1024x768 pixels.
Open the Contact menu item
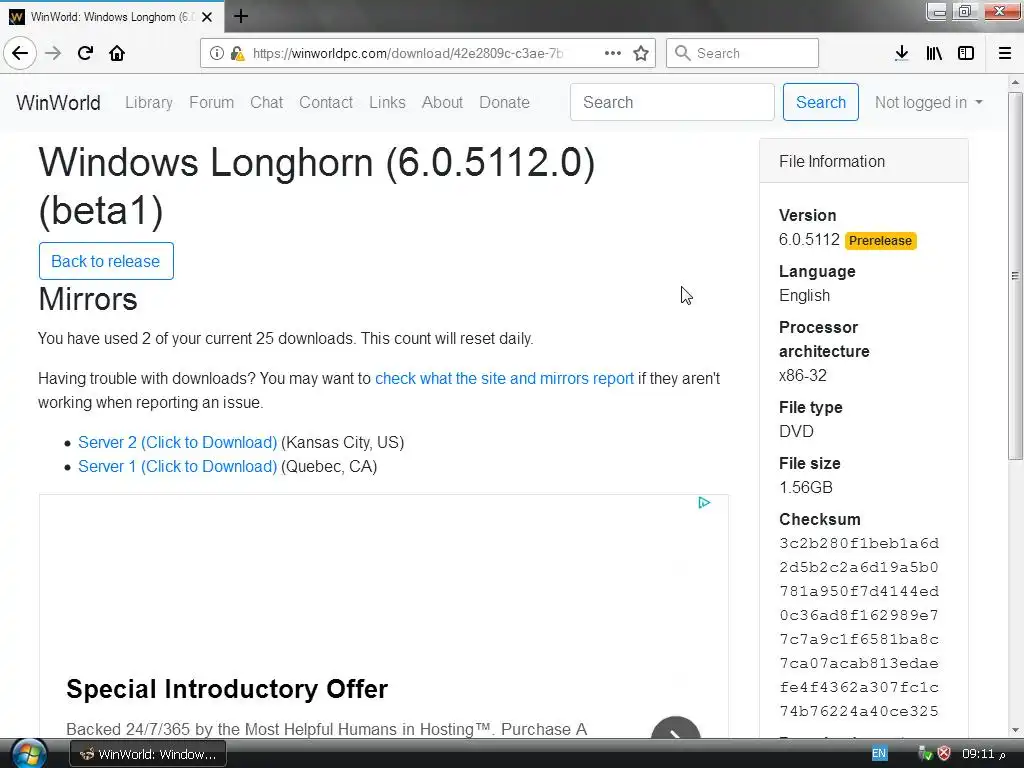point(326,103)
